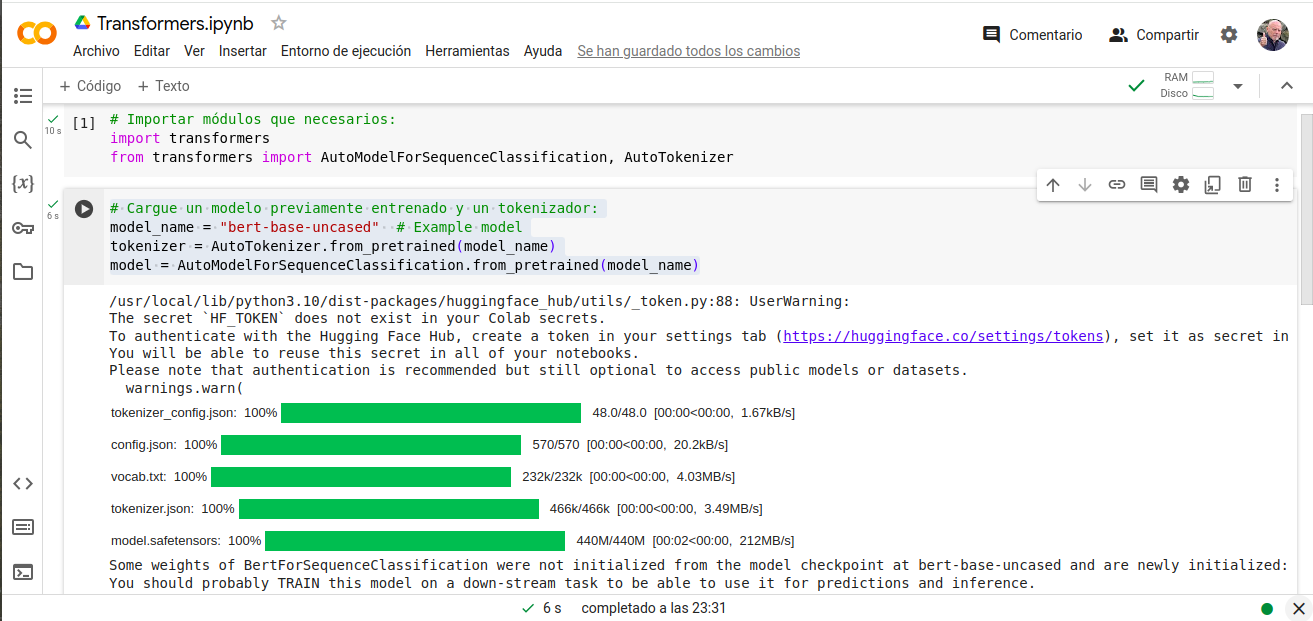The image size is (1313, 621).
Task: Open the Secrets key panel
Action: point(22,228)
